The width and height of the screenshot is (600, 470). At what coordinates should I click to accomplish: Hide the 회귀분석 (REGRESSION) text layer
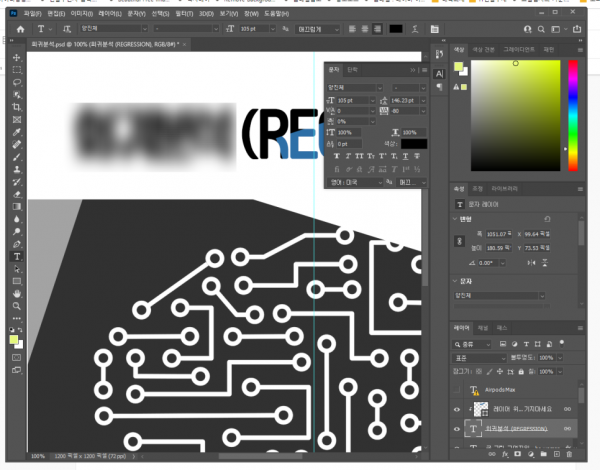457,429
